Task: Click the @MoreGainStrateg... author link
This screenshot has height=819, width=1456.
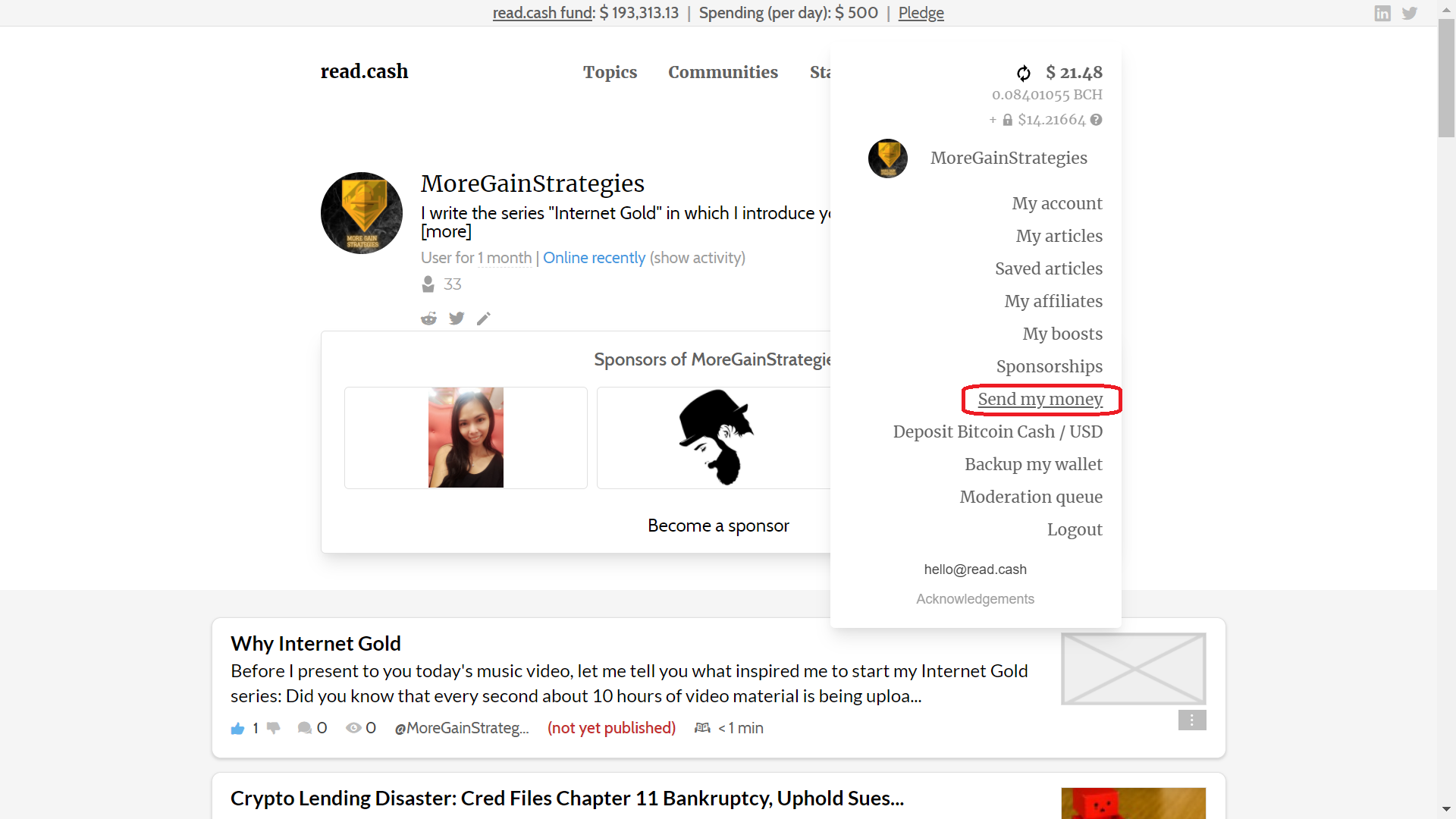Action: point(462,728)
